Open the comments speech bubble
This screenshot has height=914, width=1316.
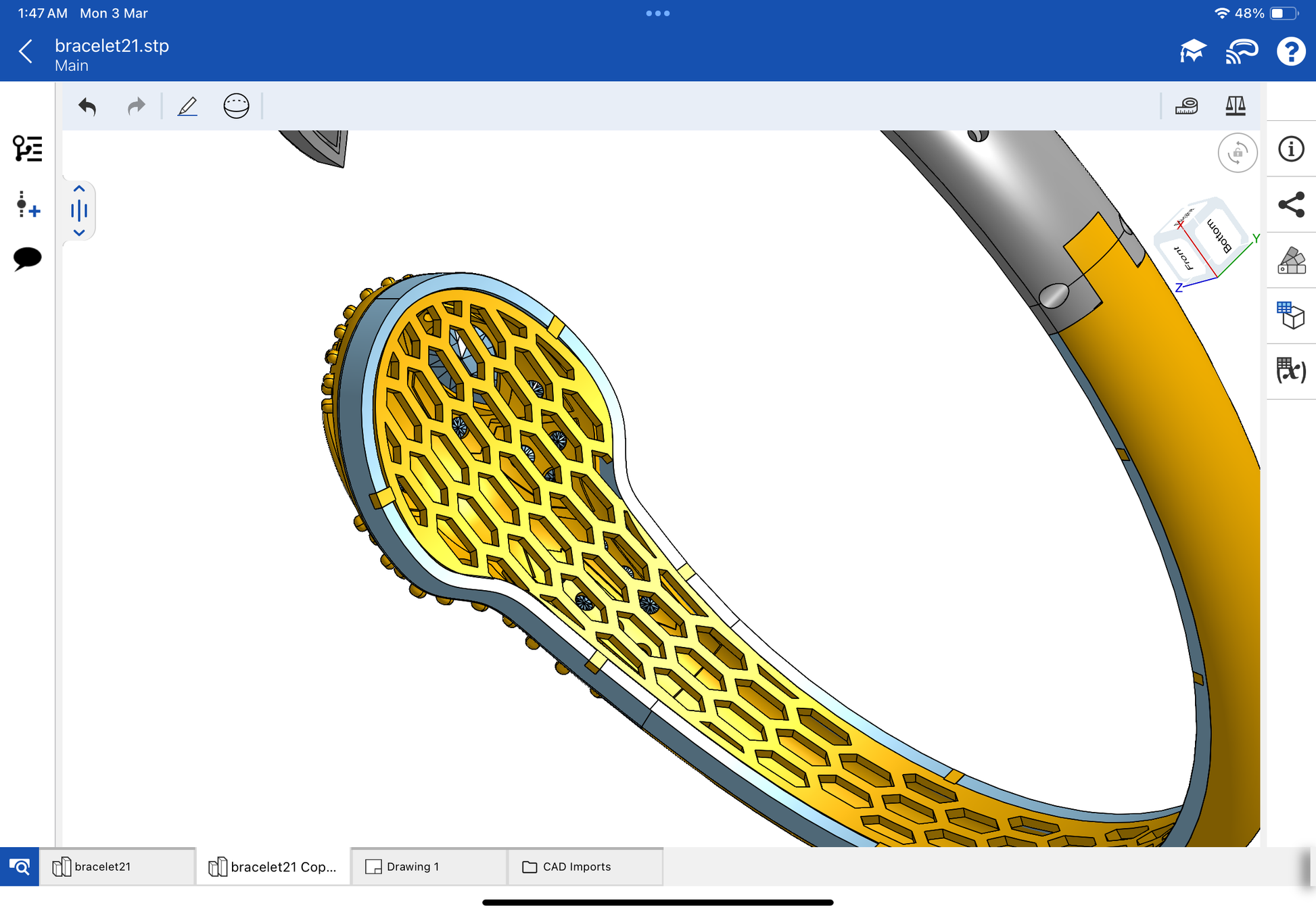[27, 258]
